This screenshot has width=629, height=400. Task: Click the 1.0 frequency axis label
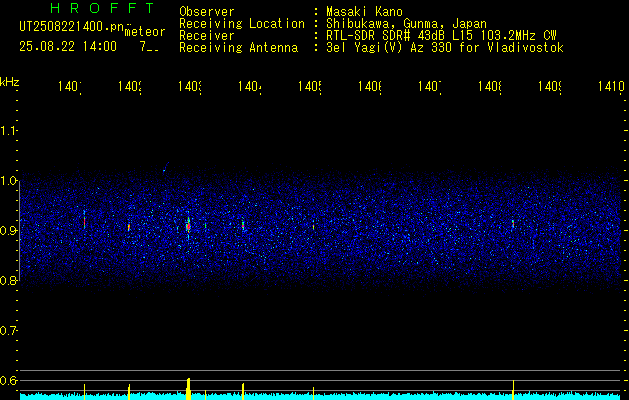point(8,181)
